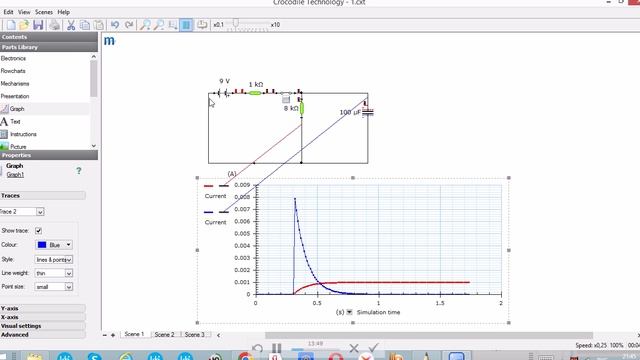Switch to the Scene 2 tab
This screenshot has width=640, height=360.
[164, 334]
